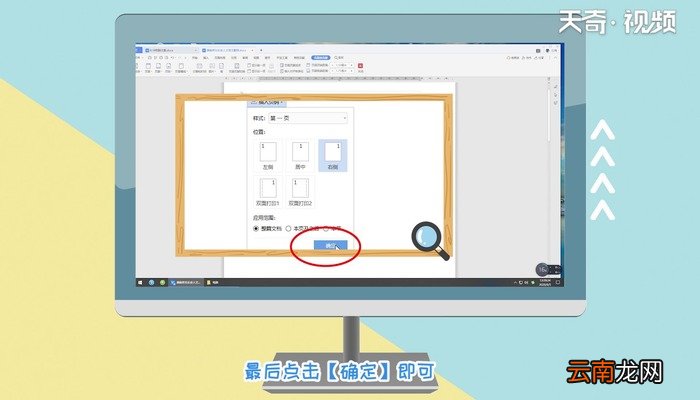Switch to the highlighted 页眉和页脚 ribbon tab
The width and height of the screenshot is (700, 400).
(321, 58)
